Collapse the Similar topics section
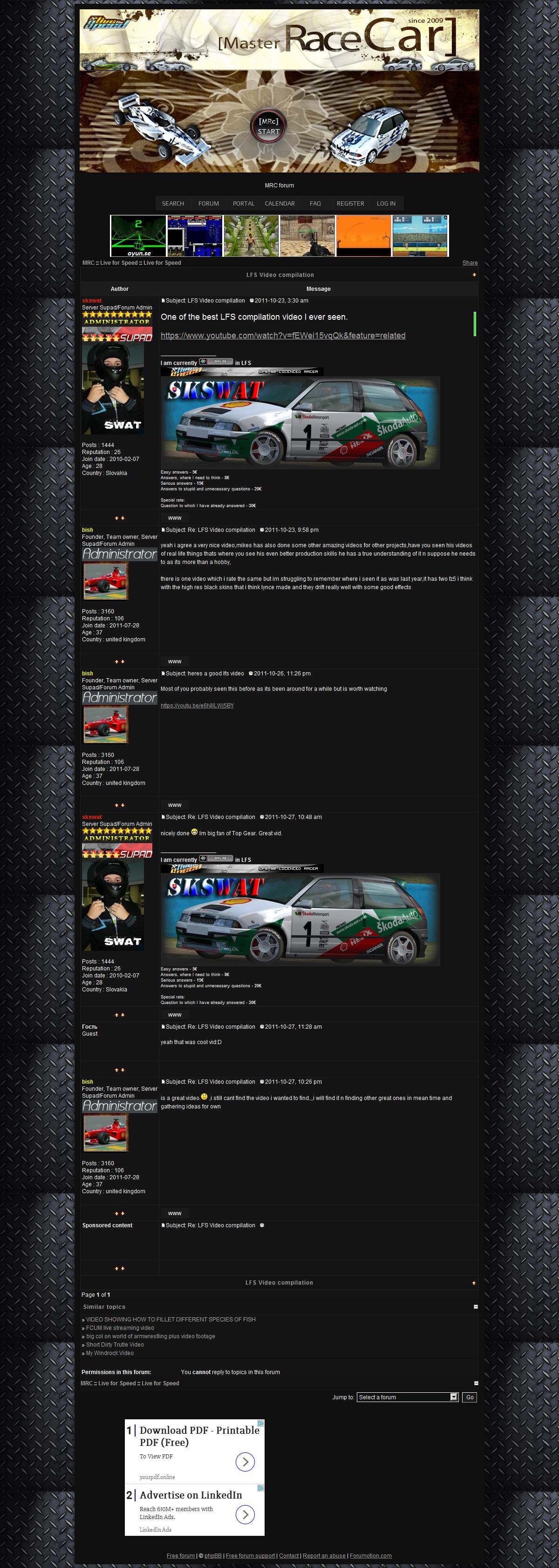 [x=476, y=1307]
